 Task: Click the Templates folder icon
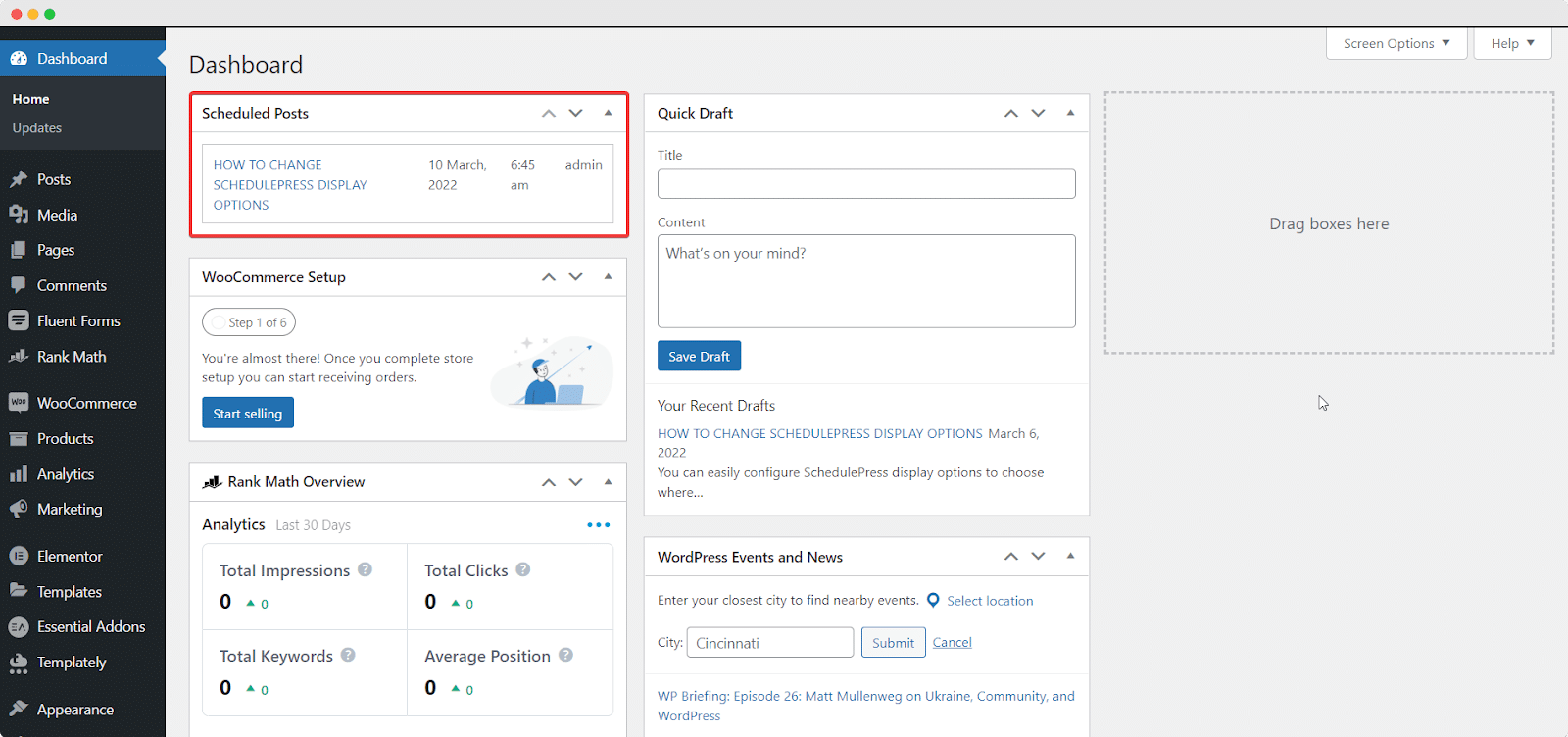click(19, 591)
